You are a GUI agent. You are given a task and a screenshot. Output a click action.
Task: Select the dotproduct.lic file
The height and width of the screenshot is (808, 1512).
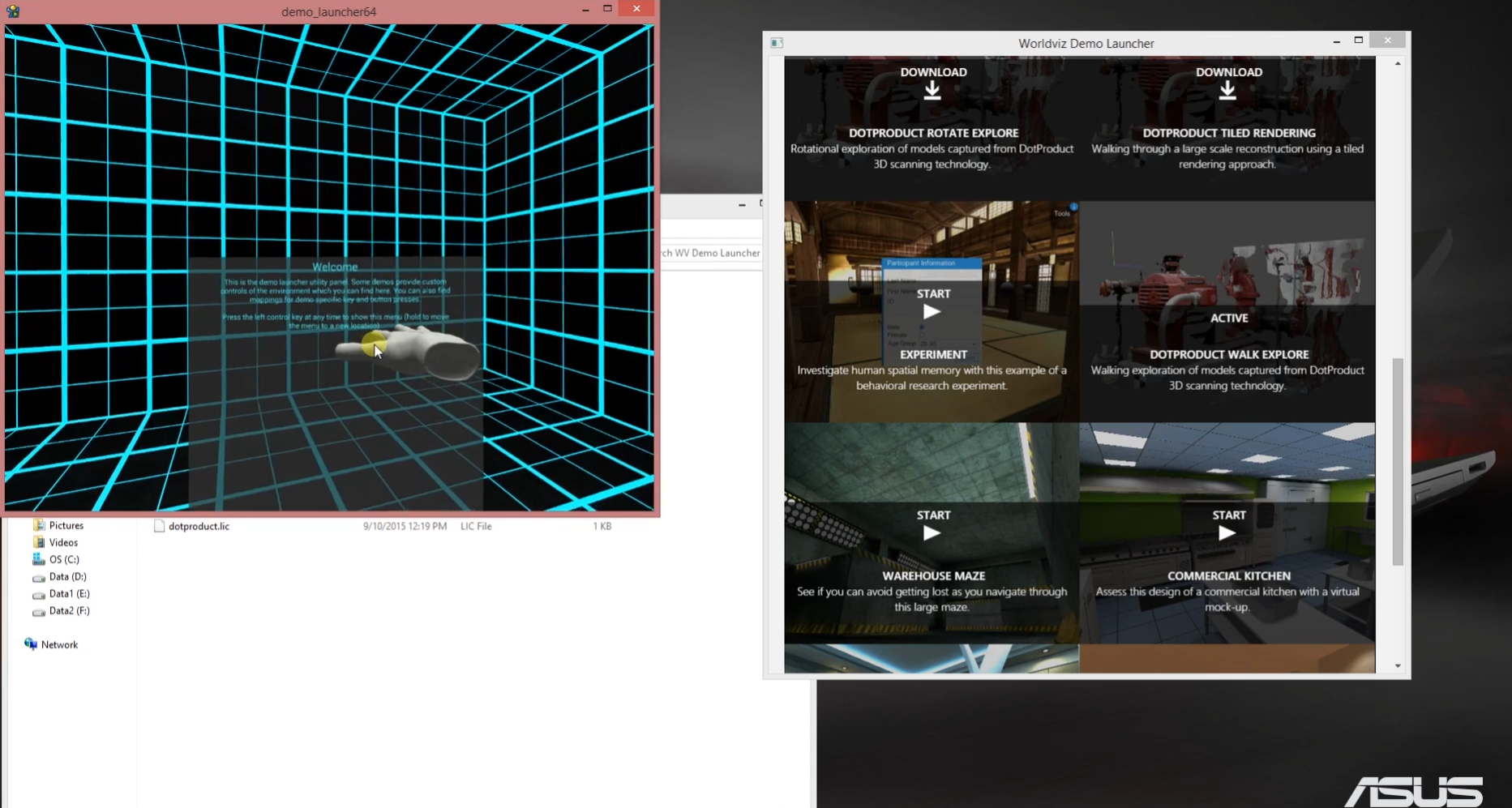[199, 526]
